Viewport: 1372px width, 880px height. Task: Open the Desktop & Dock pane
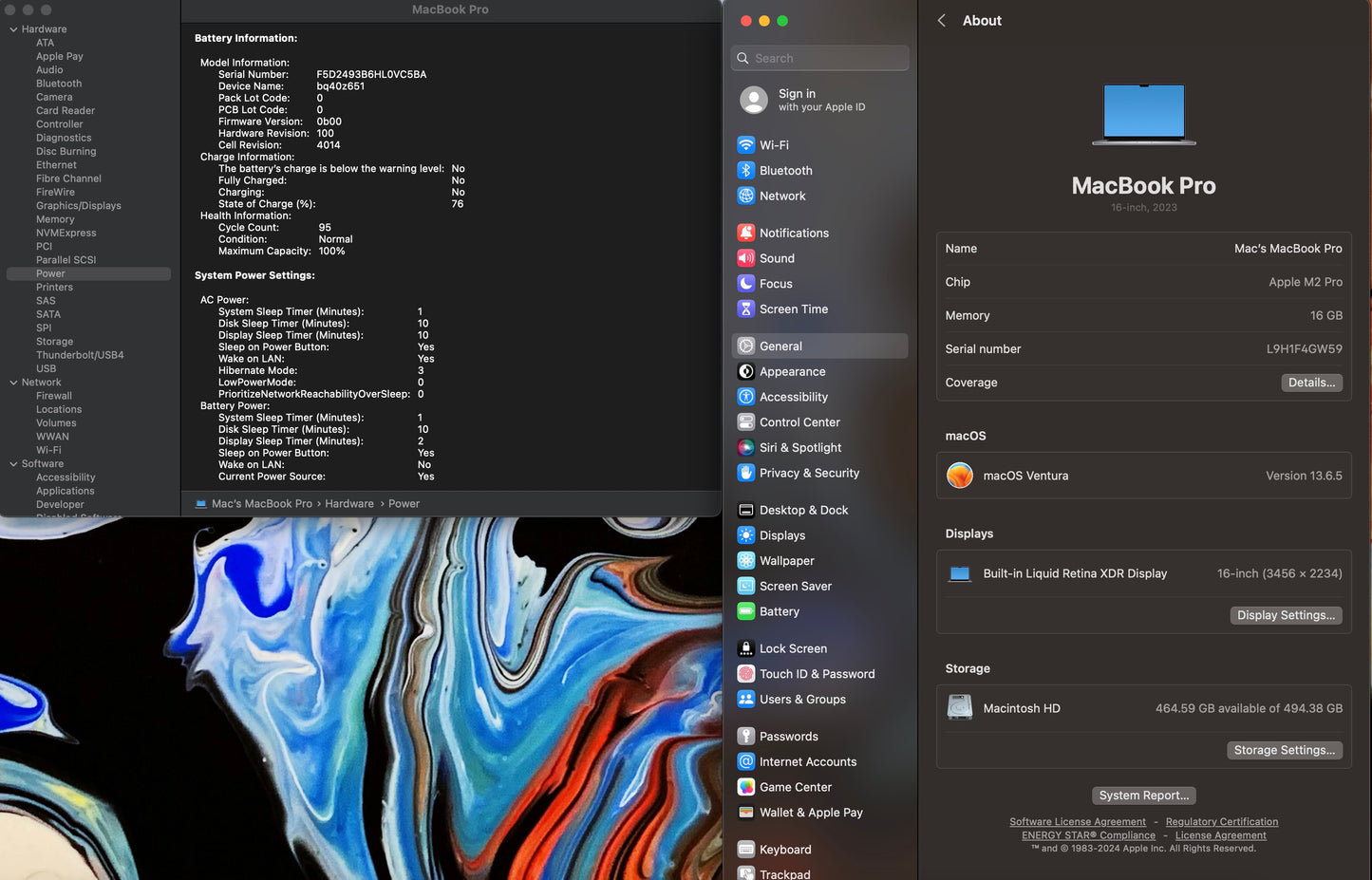(x=803, y=511)
